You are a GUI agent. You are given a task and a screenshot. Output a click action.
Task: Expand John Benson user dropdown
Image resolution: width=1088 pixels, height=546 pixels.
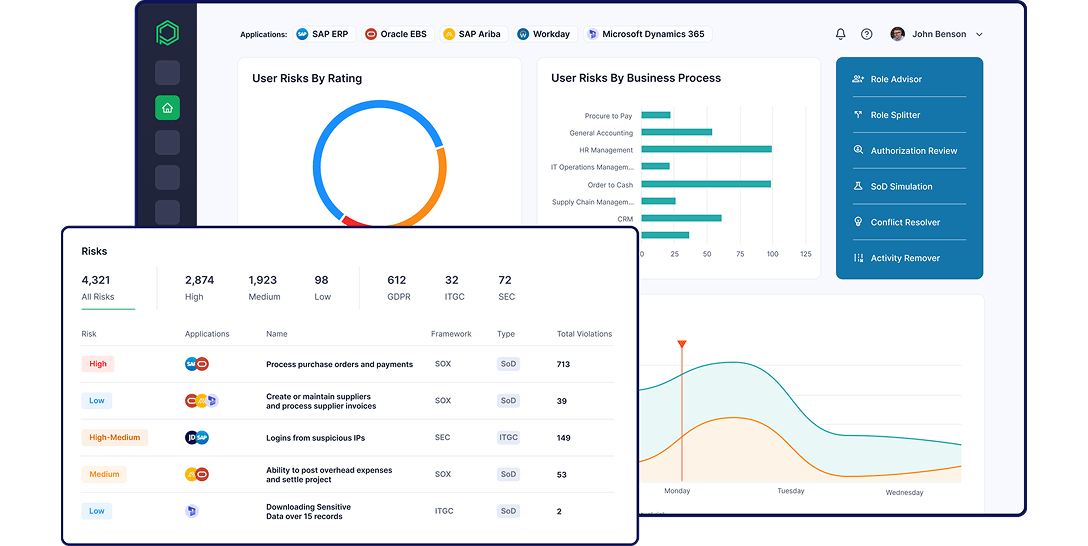point(938,34)
